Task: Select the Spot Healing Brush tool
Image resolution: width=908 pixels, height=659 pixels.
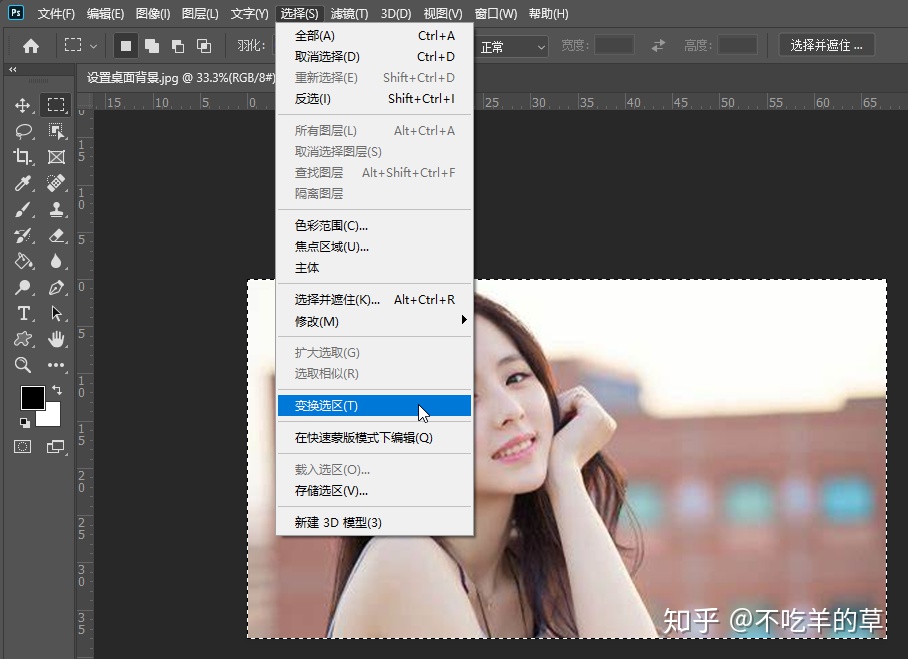Action: [56, 183]
